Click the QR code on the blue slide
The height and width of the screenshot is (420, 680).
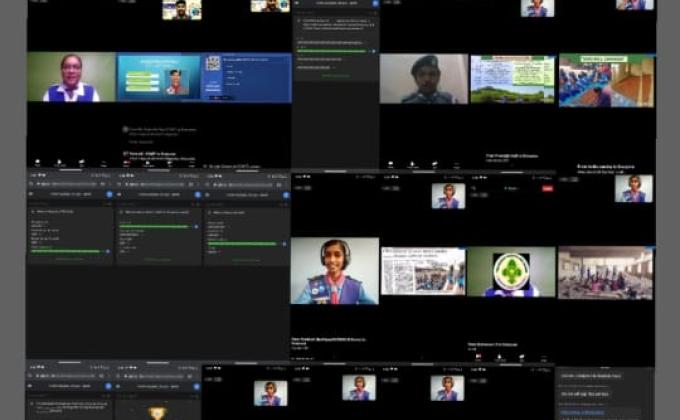coord(213,62)
